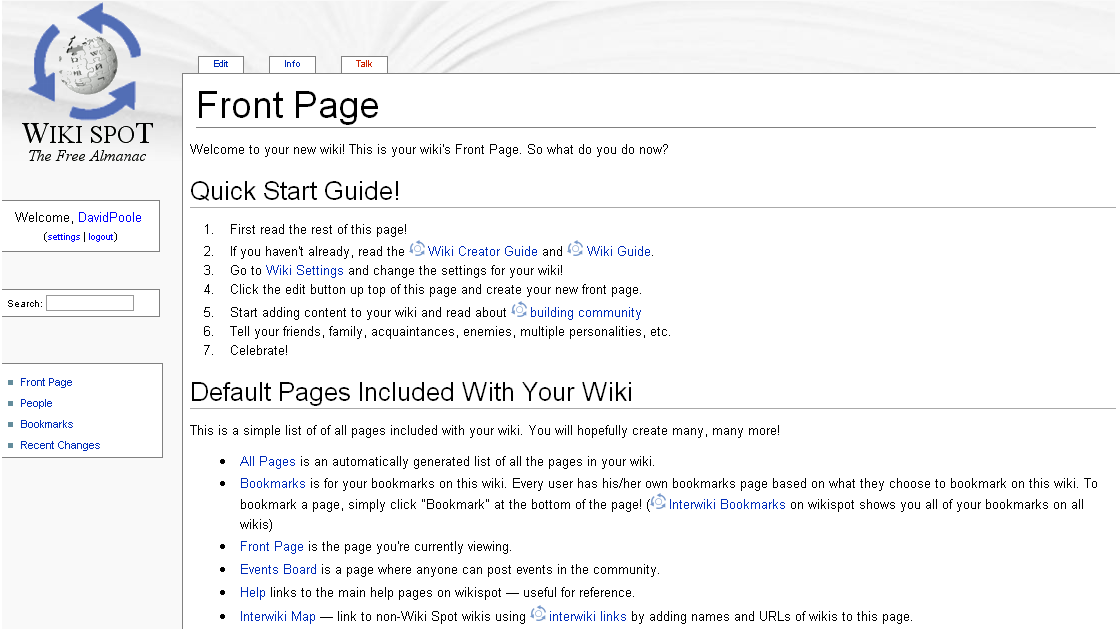Open Interwiki Bookmarks link
Screen dimensions: 1120x629
point(727,505)
